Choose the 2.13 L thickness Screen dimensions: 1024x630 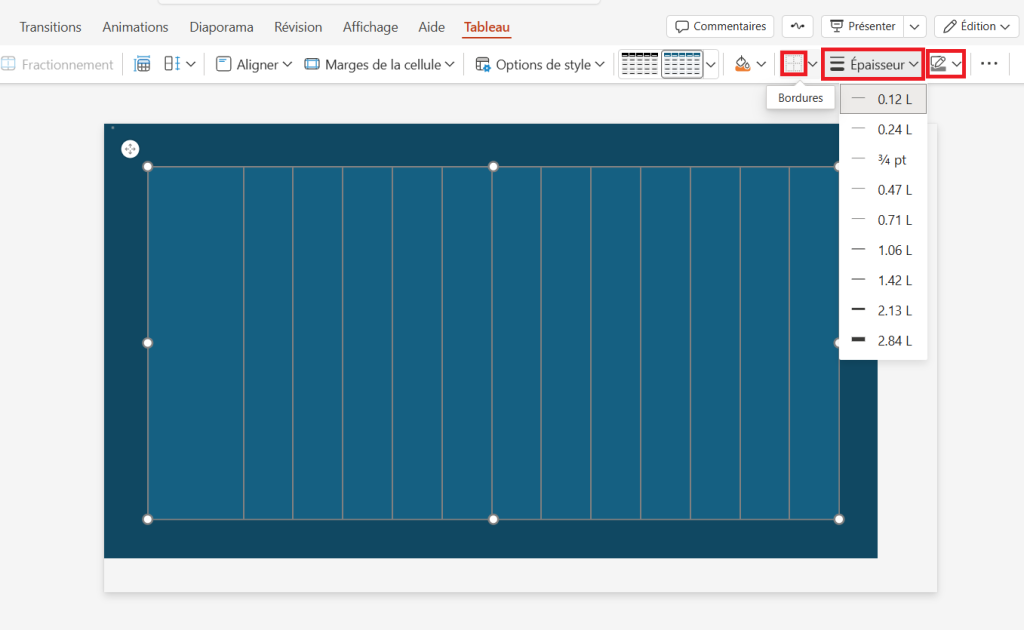click(883, 310)
